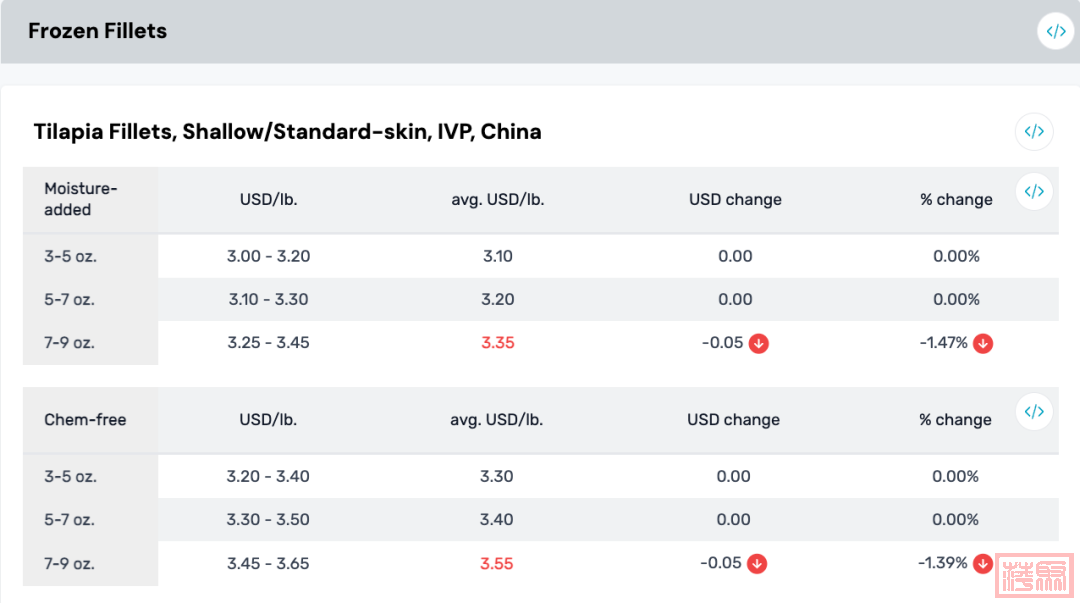
Task: Select the 3.45 - 3.65 price range cell
Action: (268, 563)
